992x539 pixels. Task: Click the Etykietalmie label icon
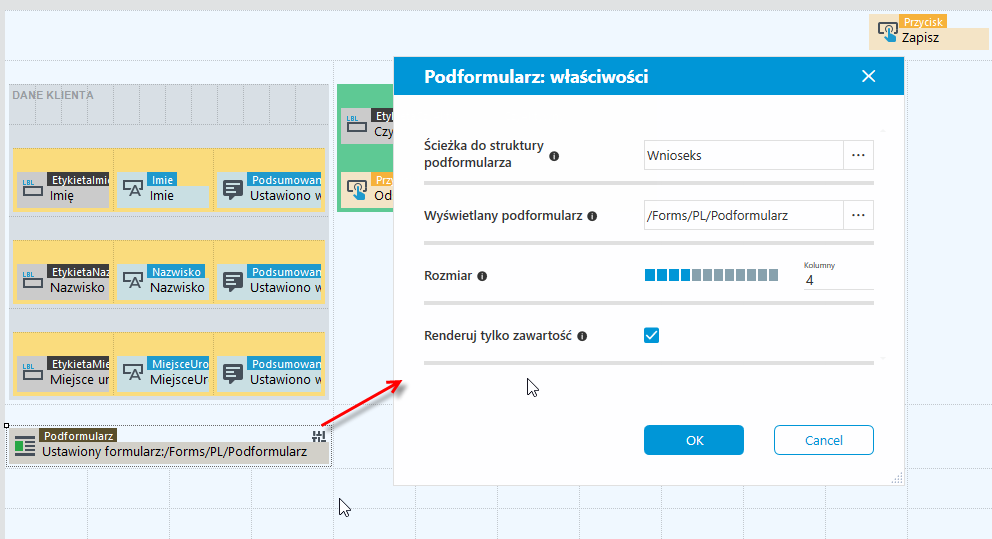[x=32, y=189]
